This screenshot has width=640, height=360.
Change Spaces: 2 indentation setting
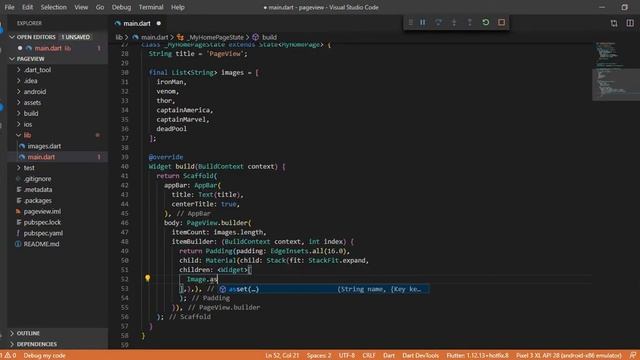319,356
